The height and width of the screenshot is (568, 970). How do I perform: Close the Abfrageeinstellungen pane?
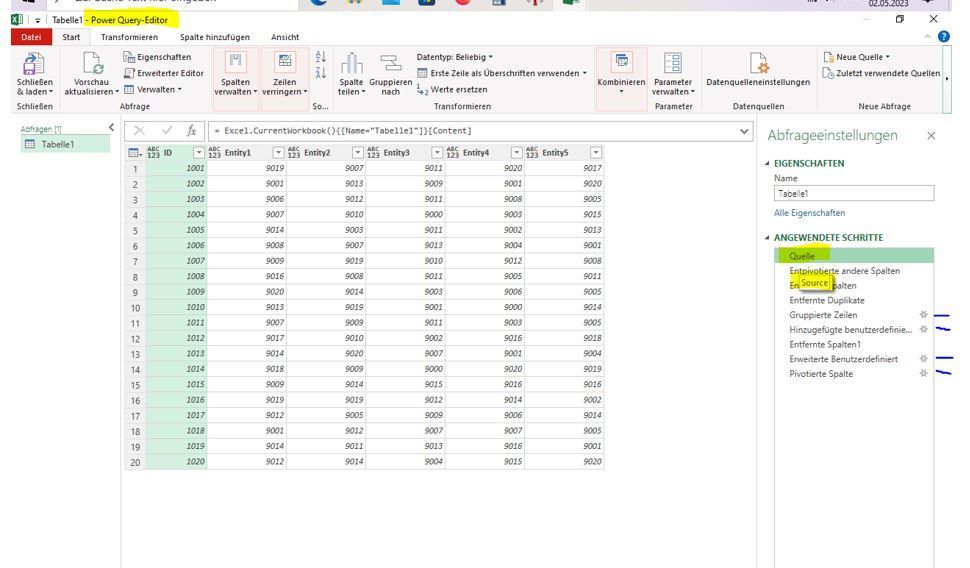click(x=931, y=136)
